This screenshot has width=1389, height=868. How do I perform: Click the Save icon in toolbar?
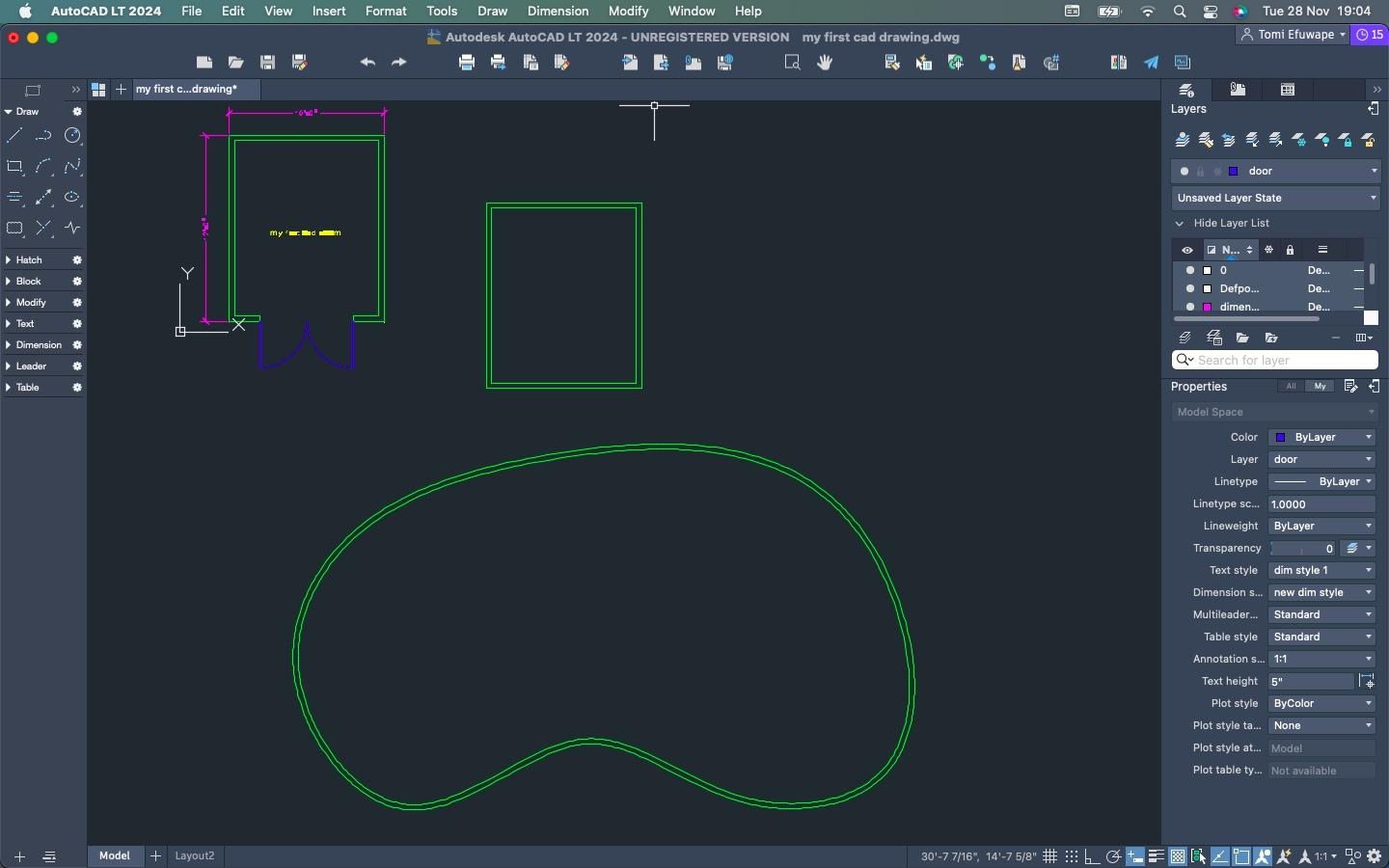point(268,63)
